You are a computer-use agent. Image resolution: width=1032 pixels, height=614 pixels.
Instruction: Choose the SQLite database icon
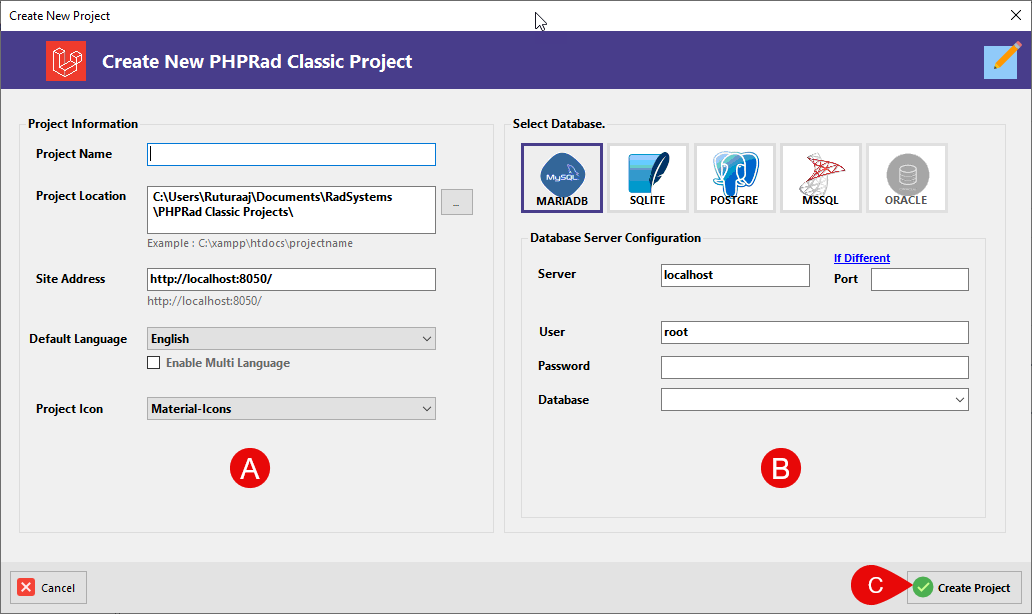648,178
